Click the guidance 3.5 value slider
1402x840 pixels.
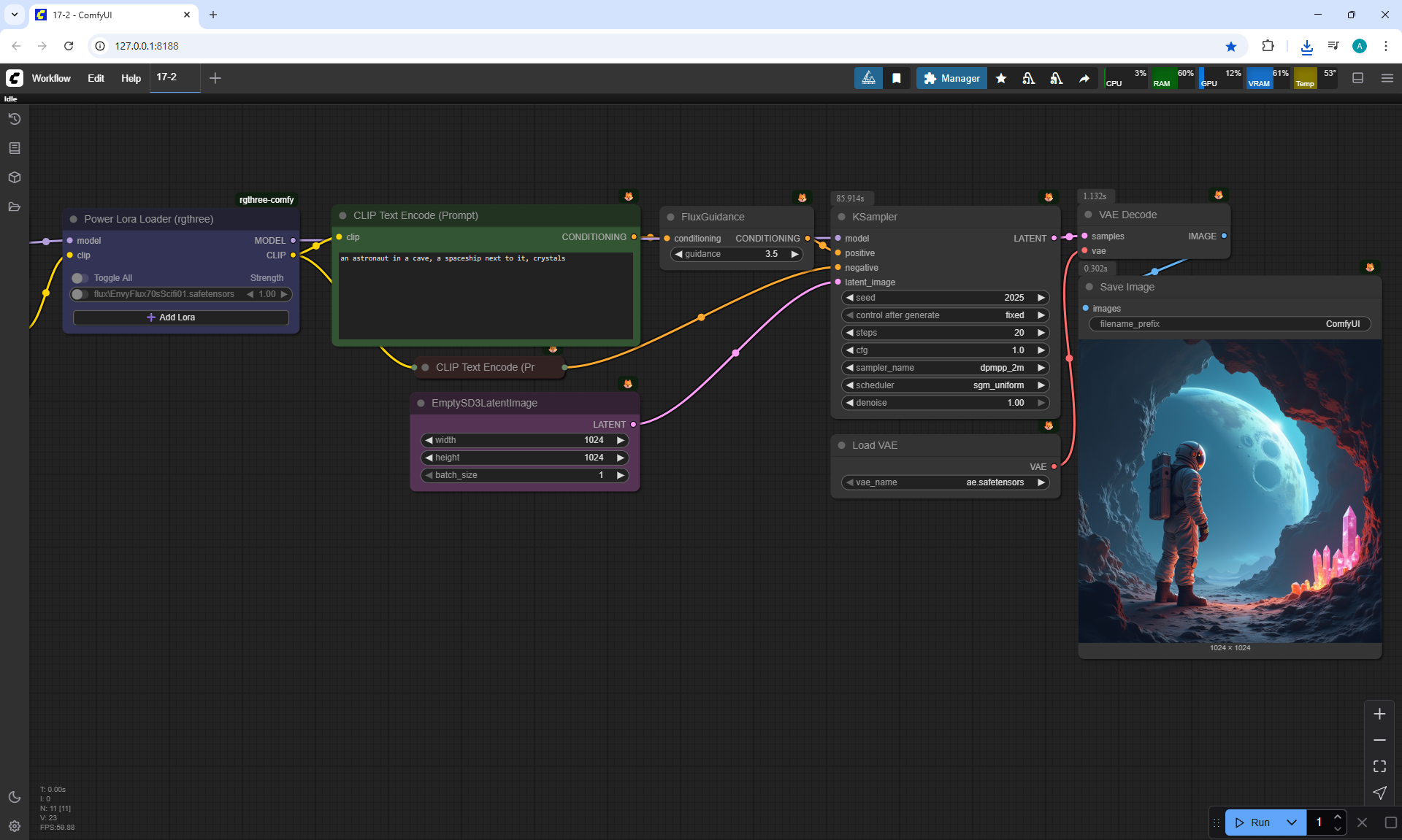click(737, 254)
